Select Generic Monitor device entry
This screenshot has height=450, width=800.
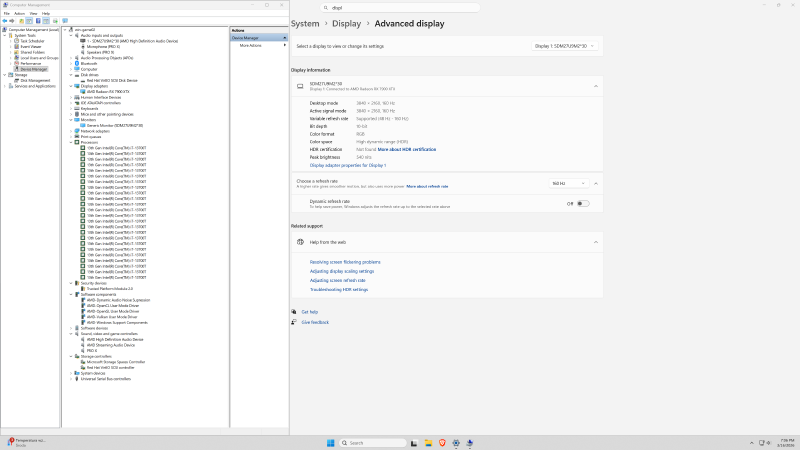pos(115,125)
